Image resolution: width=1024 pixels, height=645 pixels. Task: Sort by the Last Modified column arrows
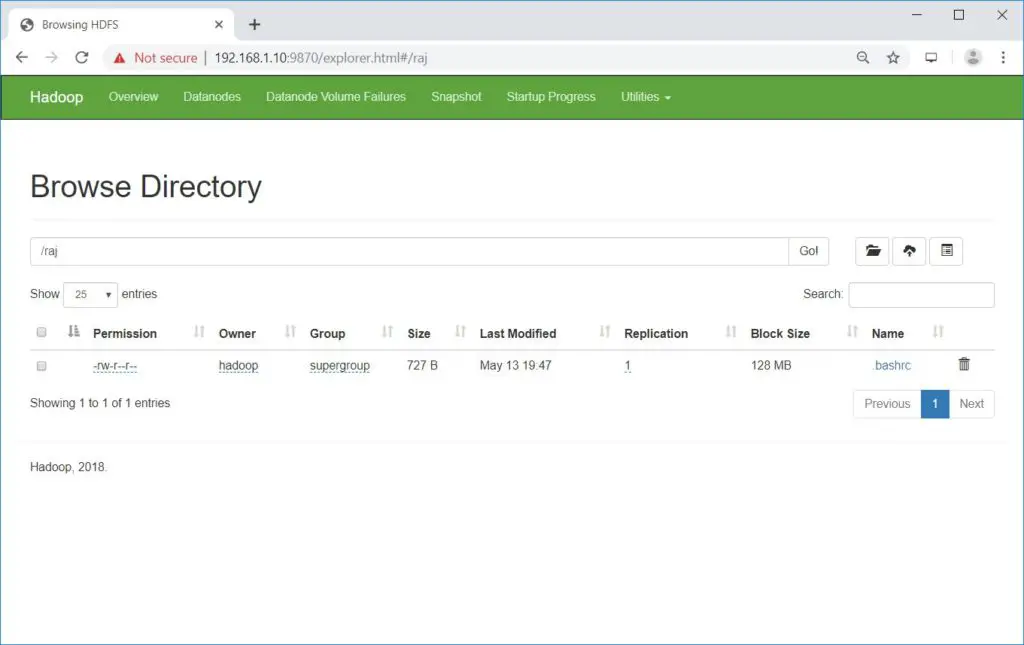tap(605, 332)
